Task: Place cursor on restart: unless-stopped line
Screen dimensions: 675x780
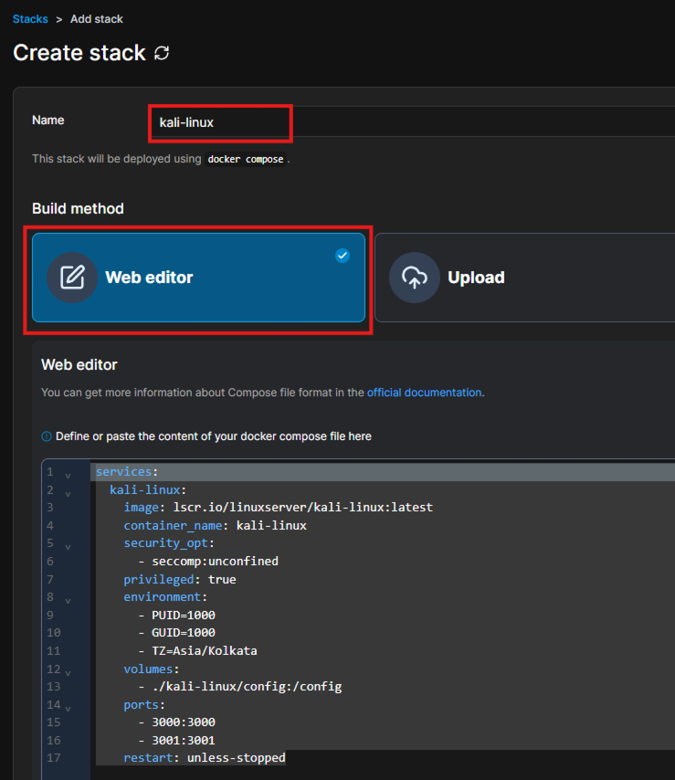Action: [204, 758]
